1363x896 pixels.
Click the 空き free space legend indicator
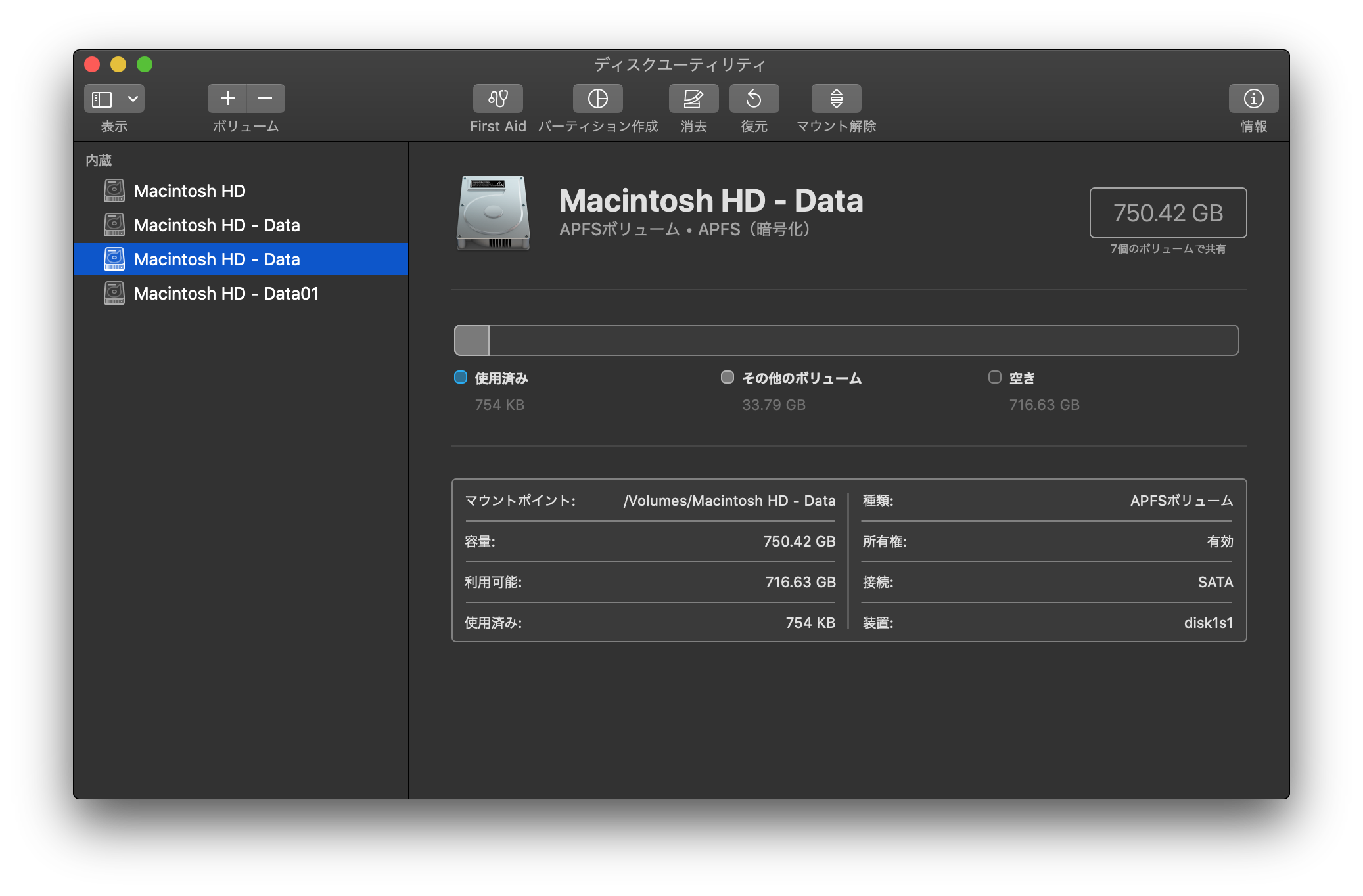point(994,377)
